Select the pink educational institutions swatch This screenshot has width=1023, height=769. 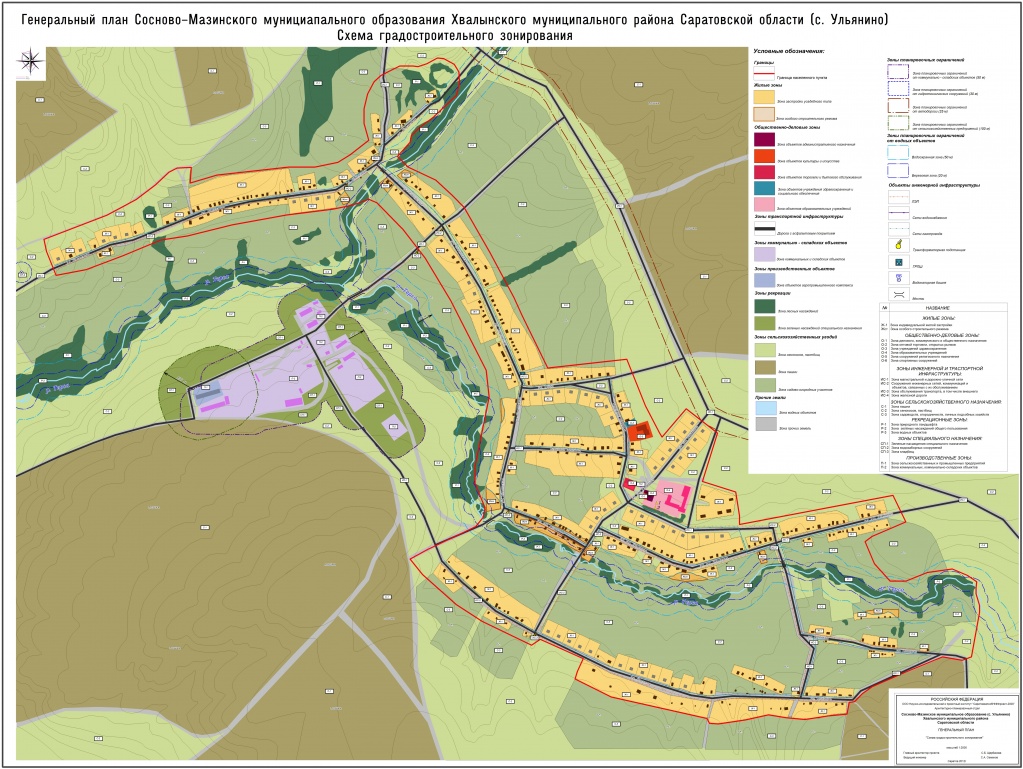coord(765,204)
